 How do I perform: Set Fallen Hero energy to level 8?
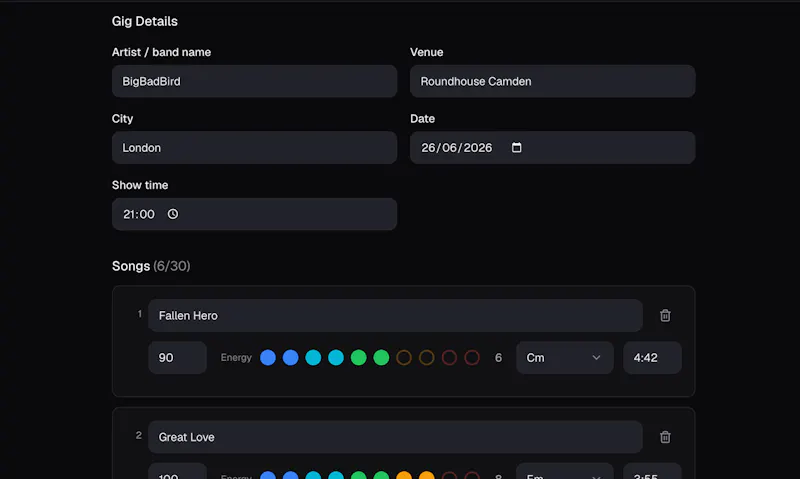427,358
